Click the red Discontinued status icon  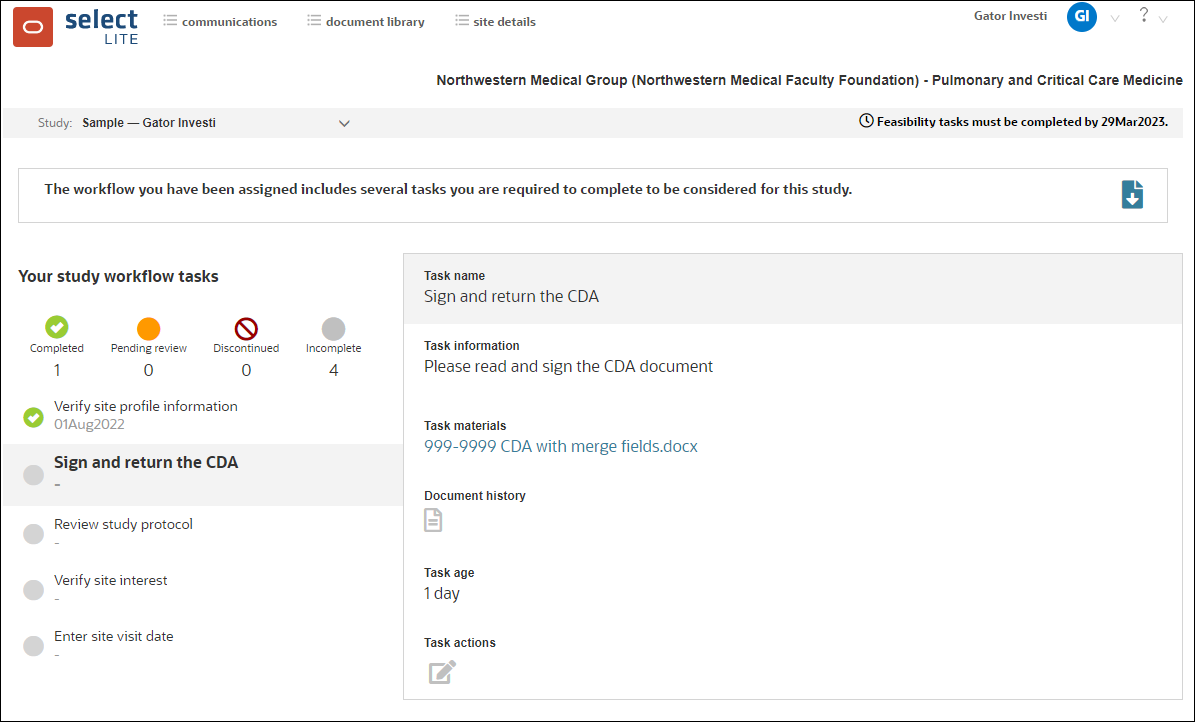(246, 330)
